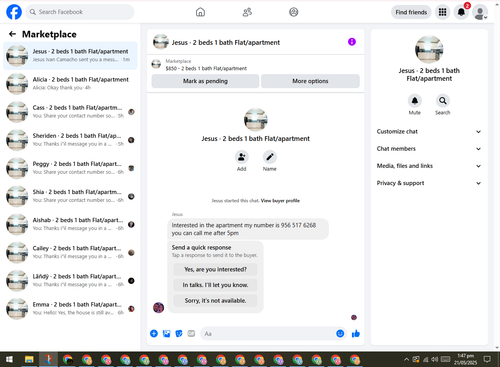Open the Groups icon in top bar
Image resolution: width=500 pixels, height=367 pixels.
(294, 12)
